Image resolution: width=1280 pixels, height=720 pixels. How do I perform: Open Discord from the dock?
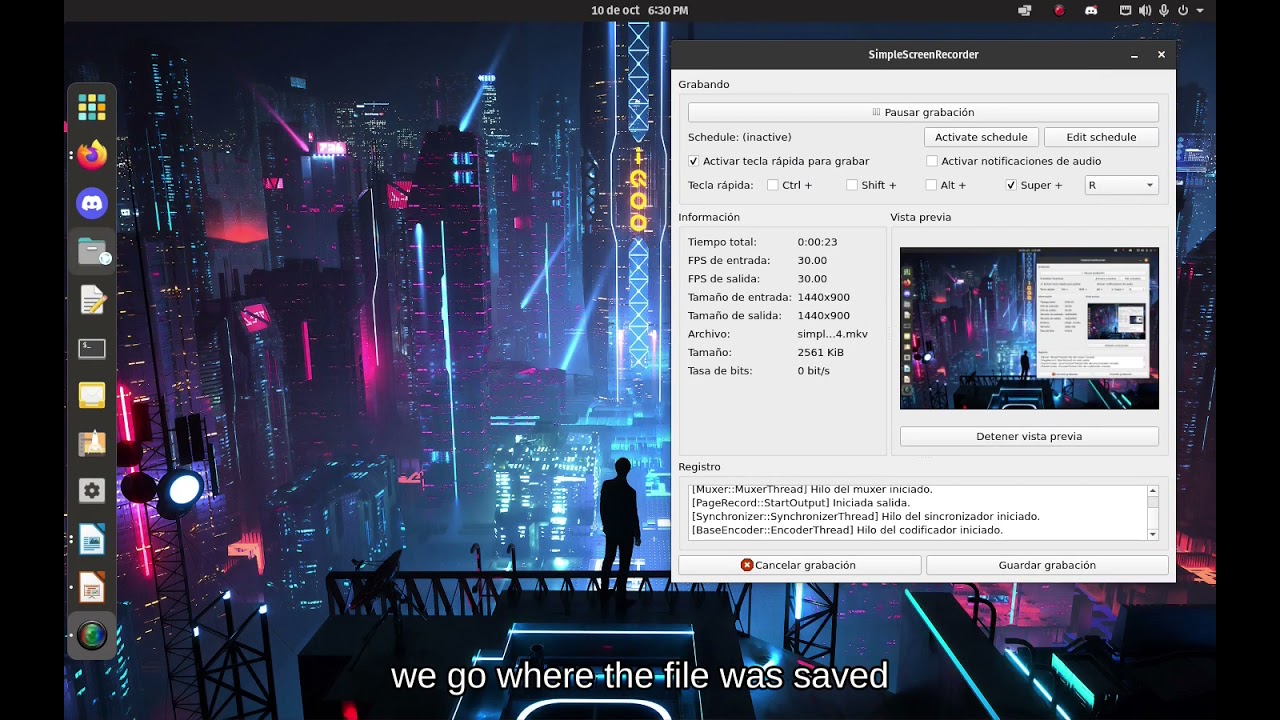(x=92, y=204)
